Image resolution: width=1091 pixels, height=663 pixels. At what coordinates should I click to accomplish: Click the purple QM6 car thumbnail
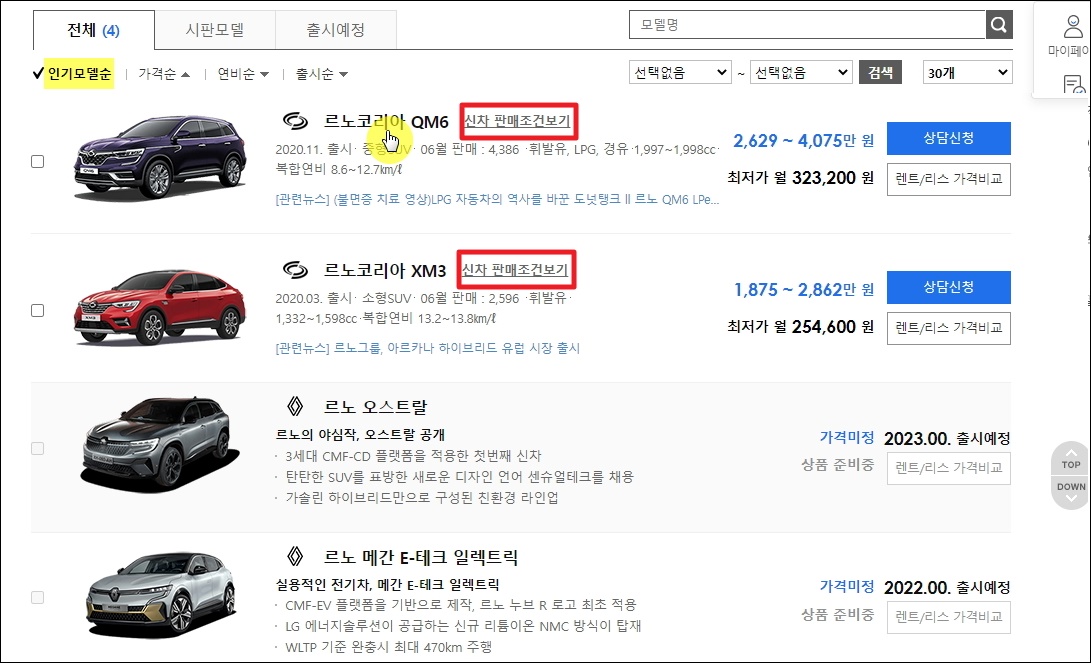point(160,157)
